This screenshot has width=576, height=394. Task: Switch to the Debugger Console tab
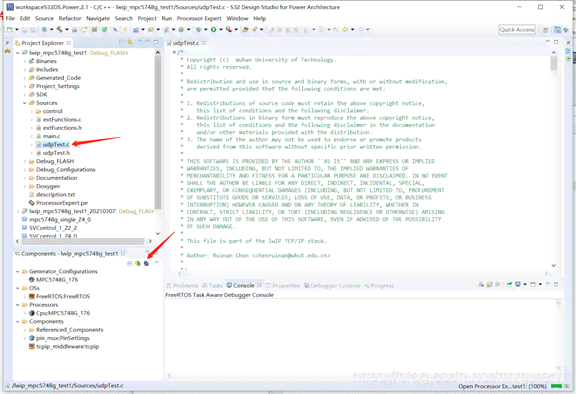click(332, 286)
